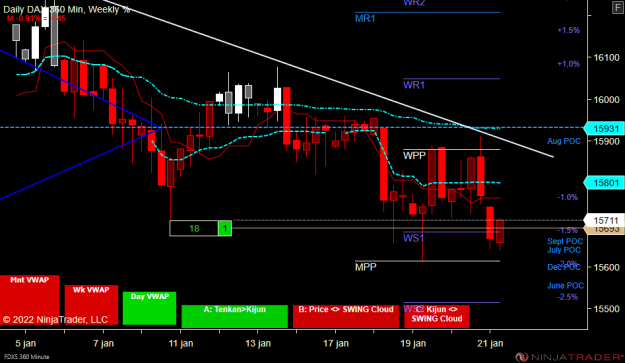Click the Dec POC label
The width and height of the screenshot is (625, 363).
point(564,267)
